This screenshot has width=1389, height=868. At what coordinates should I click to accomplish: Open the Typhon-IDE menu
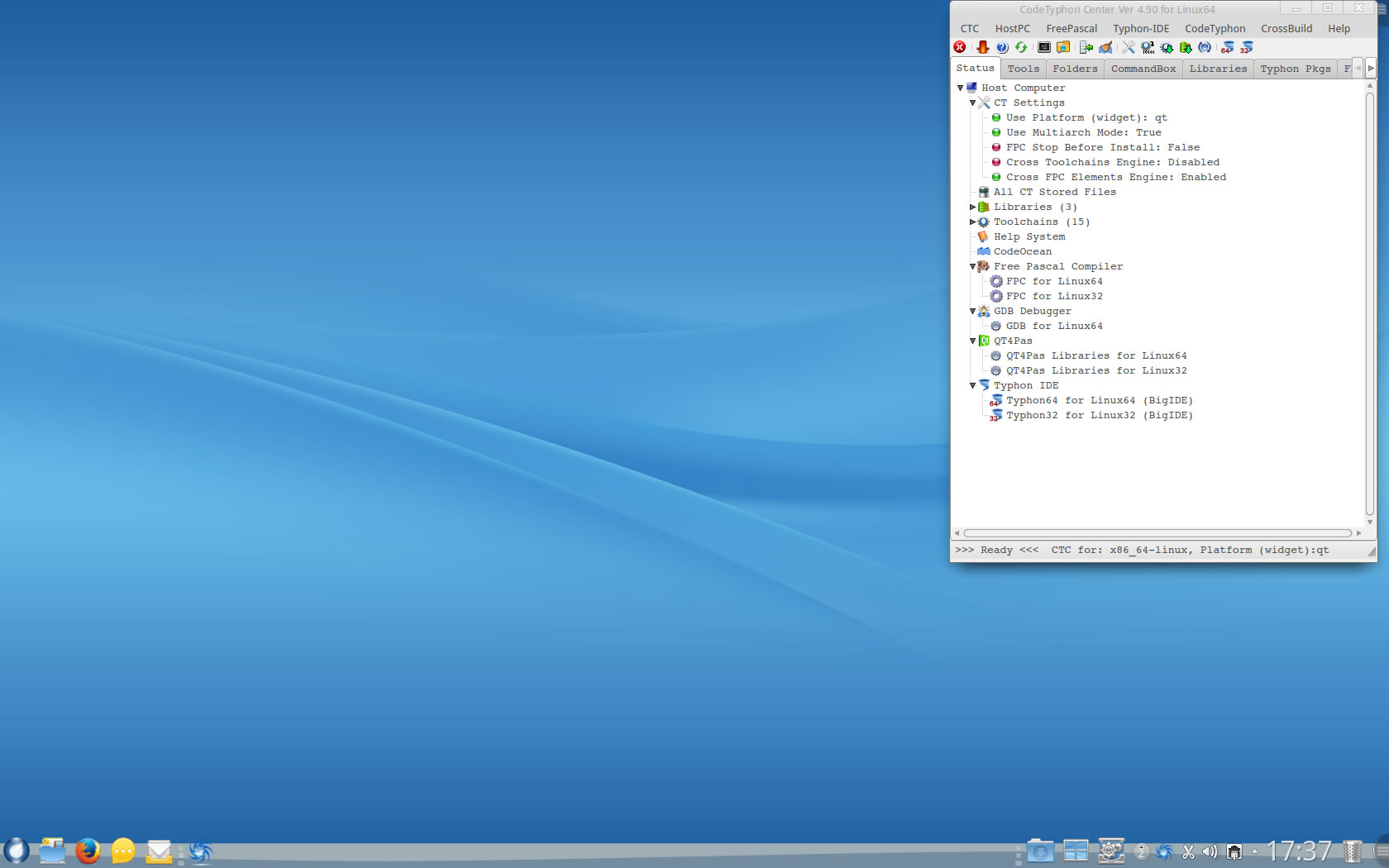point(1141,28)
